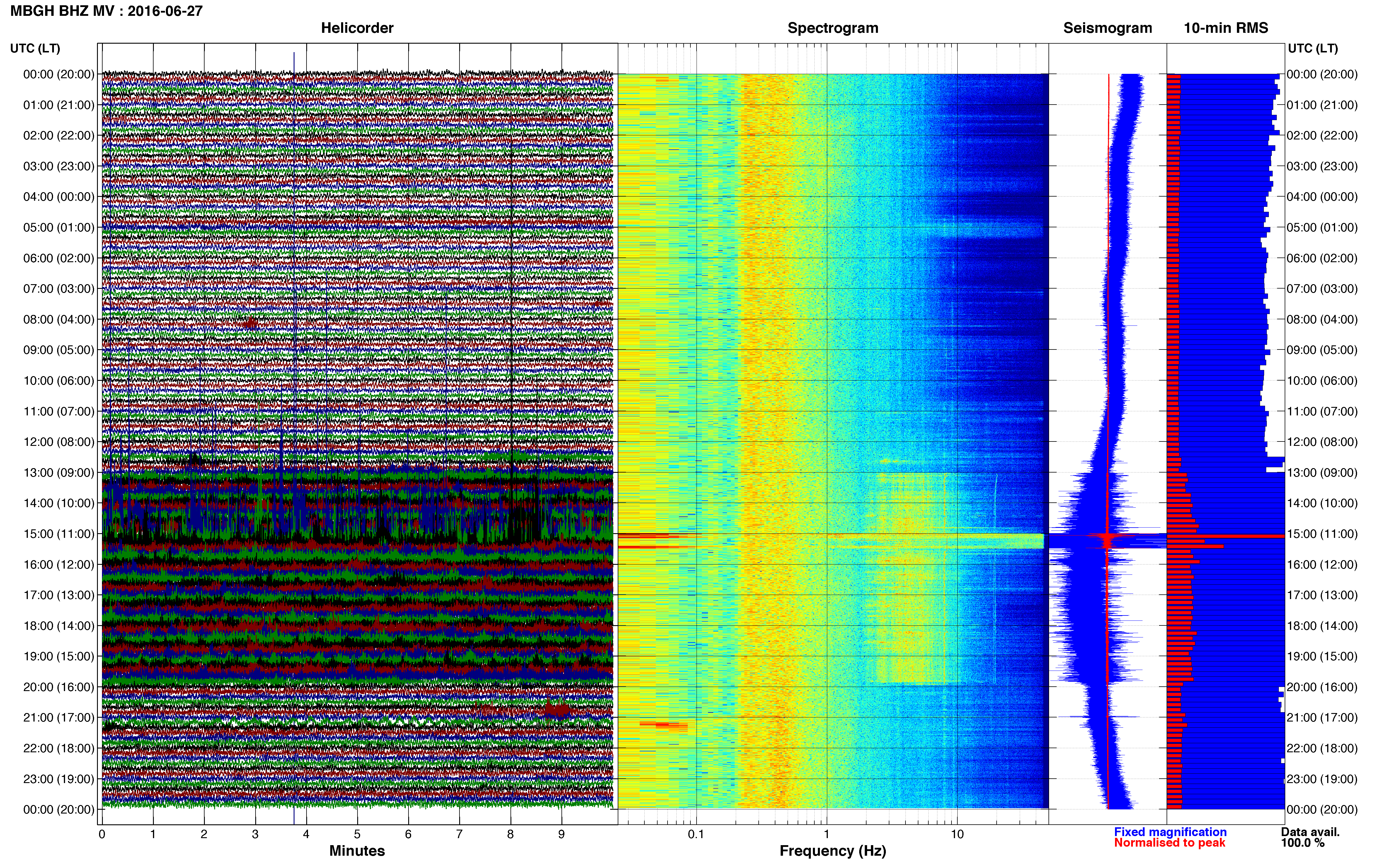Image resolution: width=1389 pixels, height=868 pixels.
Task: Click the 22:00 (18:00) label beside the RMS panel
Action: [1322, 748]
